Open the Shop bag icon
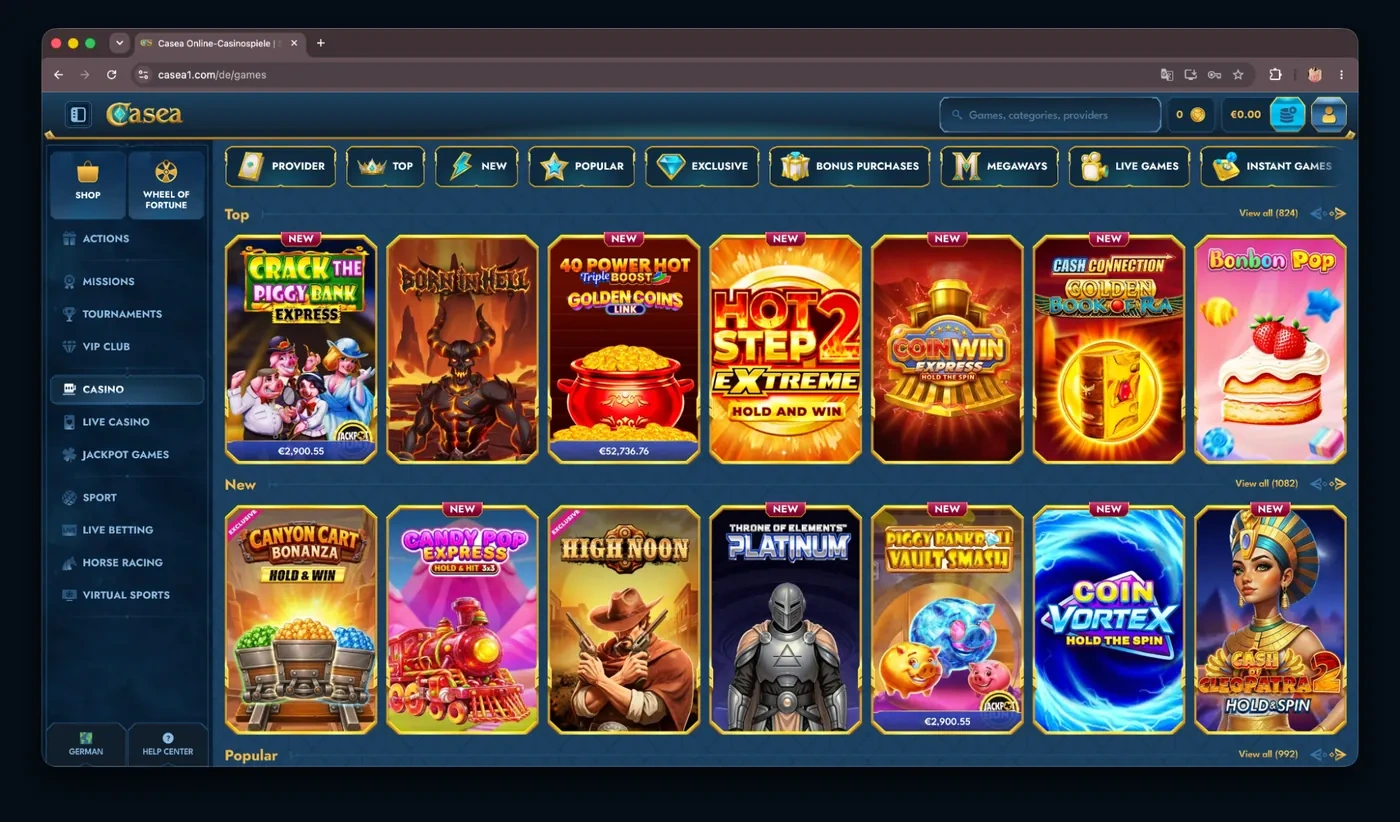1400x822 pixels. (x=88, y=184)
